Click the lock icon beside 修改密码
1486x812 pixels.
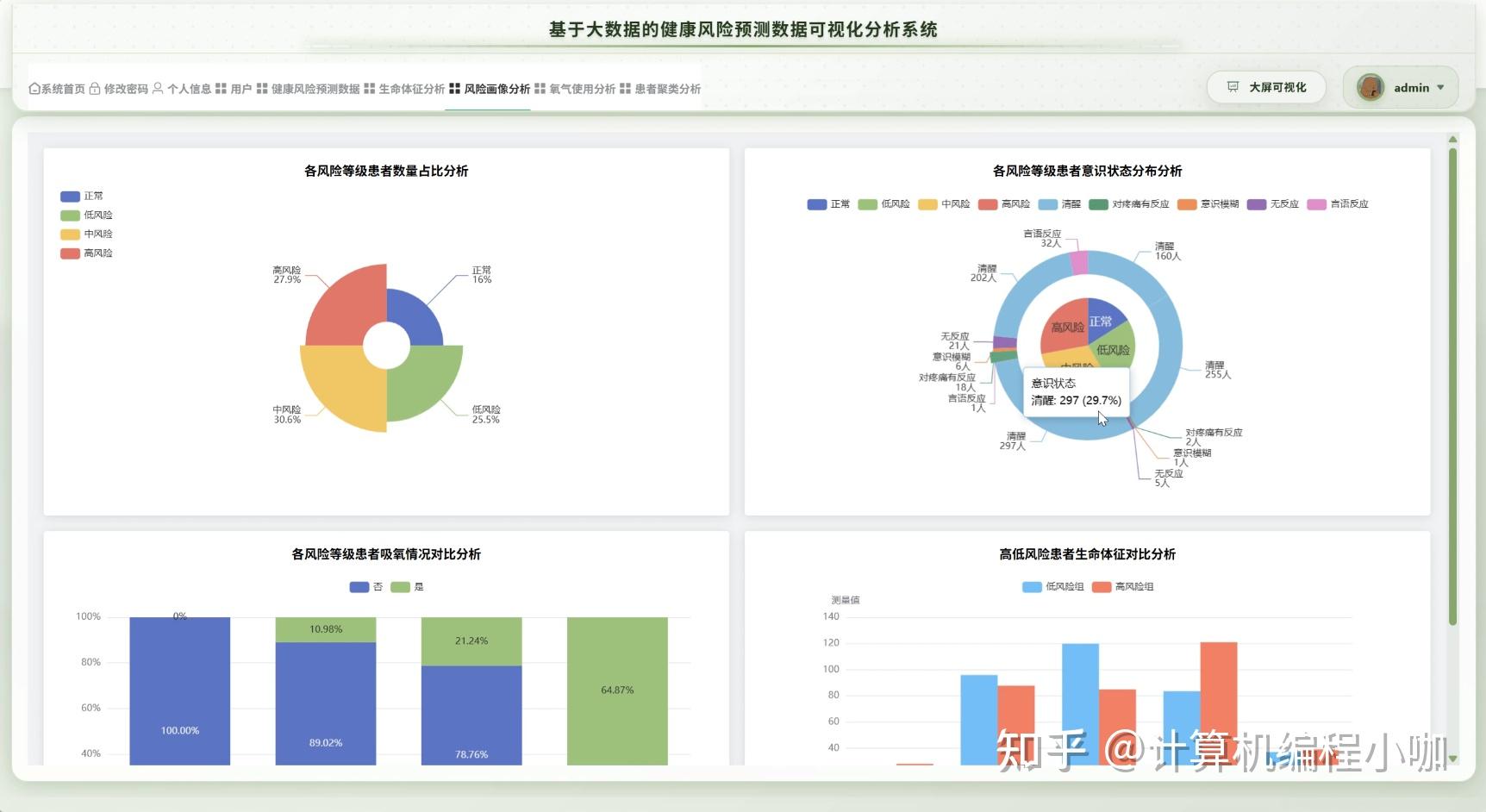coord(93,89)
